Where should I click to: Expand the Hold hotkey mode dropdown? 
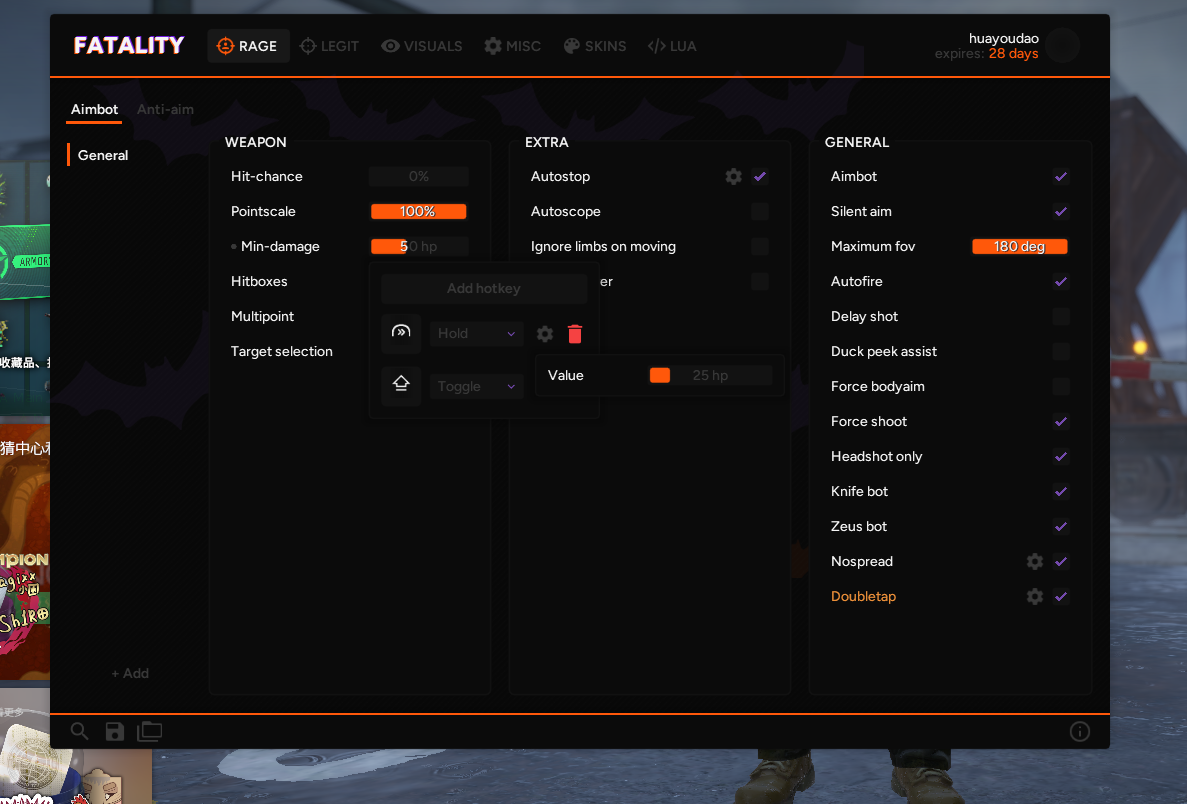tap(477, 334)
